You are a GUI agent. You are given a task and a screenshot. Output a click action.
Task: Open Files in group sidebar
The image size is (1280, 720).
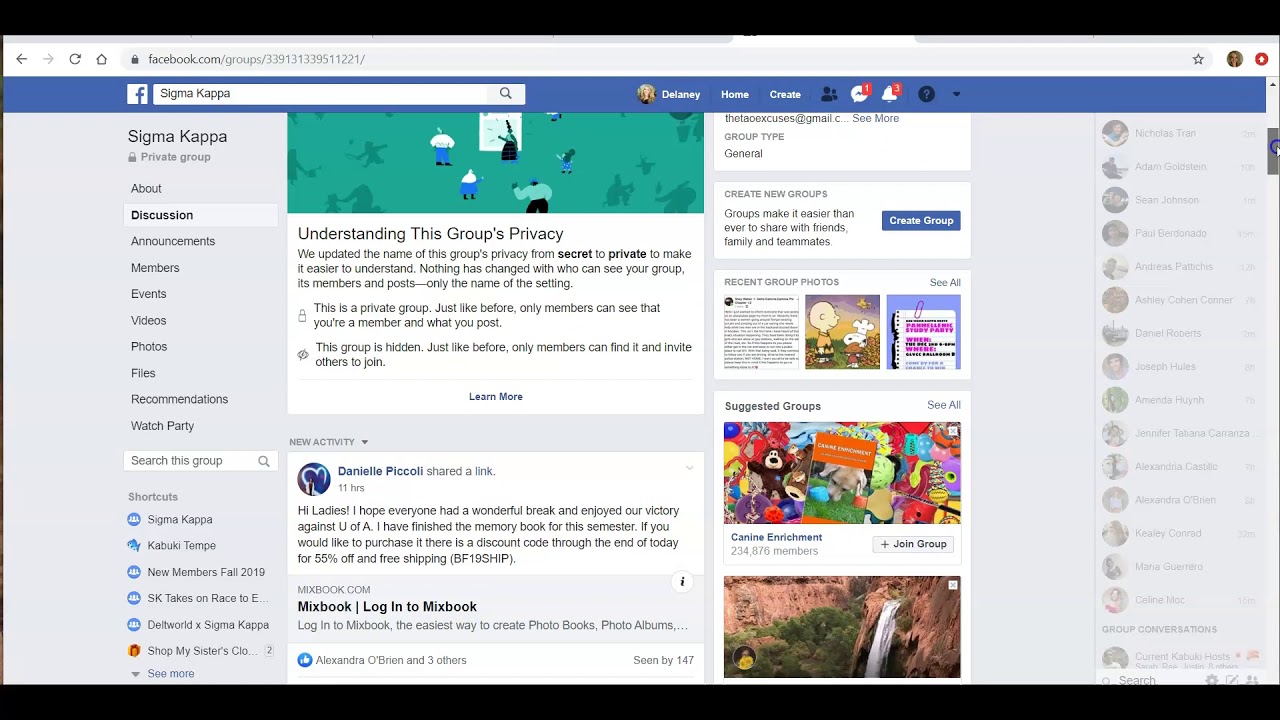point(143,373)
